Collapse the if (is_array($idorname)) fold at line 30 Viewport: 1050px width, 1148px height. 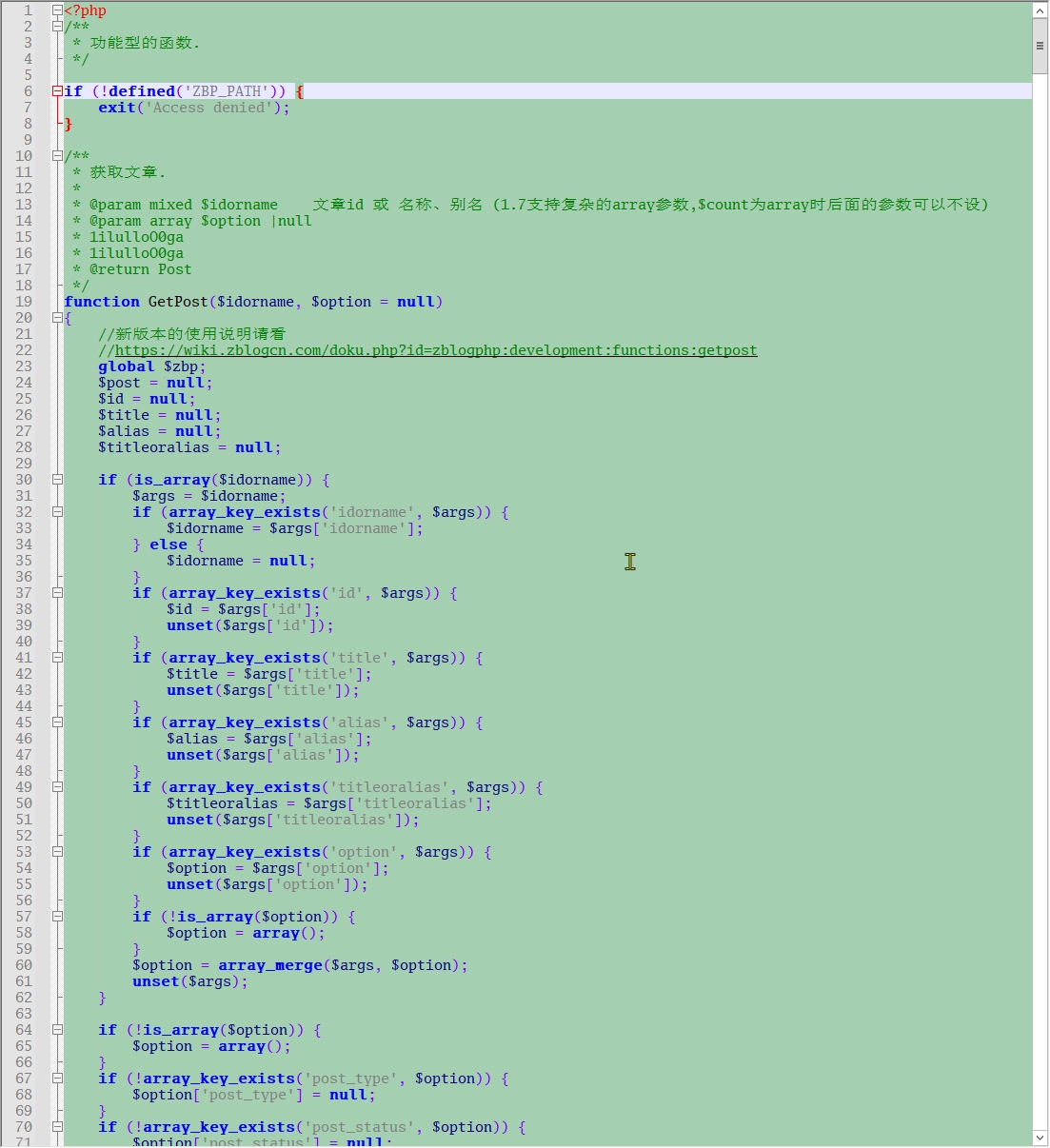pyautogui.click(x=57, y=480)
